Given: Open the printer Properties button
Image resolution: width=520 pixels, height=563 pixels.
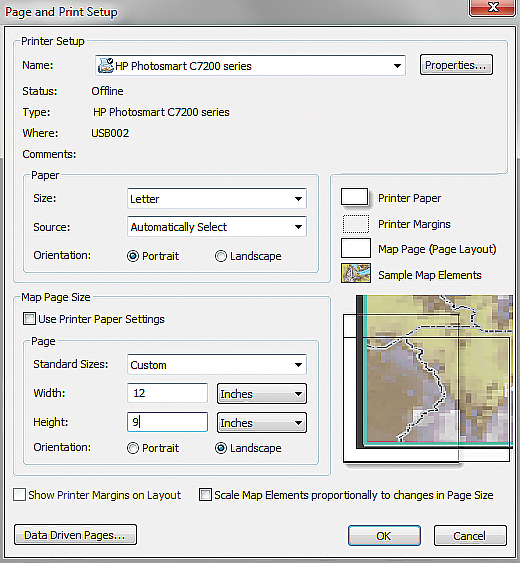Looking at the screenshot, I should pos(456,65).
